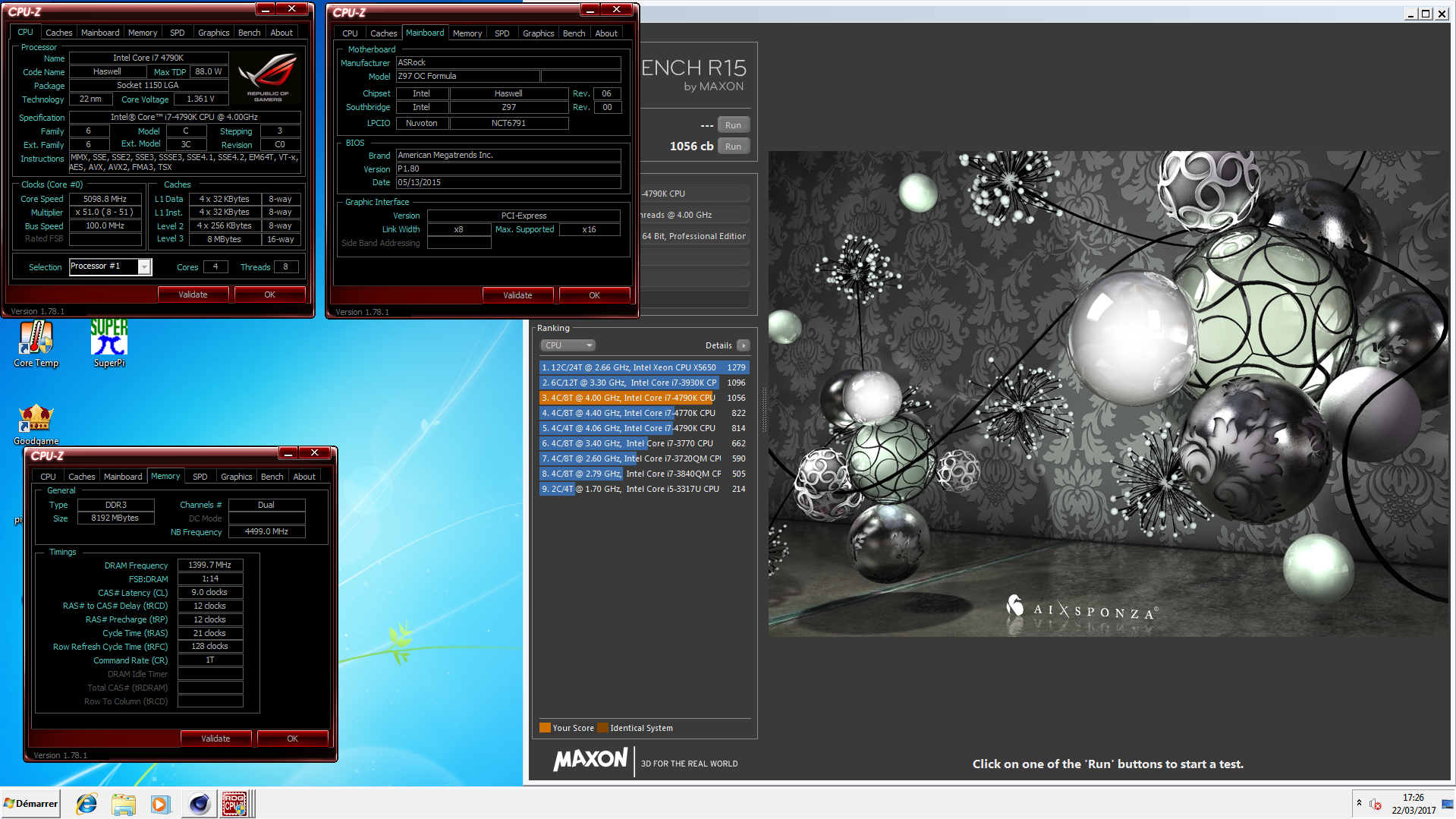Restore down the Cinebench window
The width and height of the screenshot is (1456, 819).
(1426, 14)
